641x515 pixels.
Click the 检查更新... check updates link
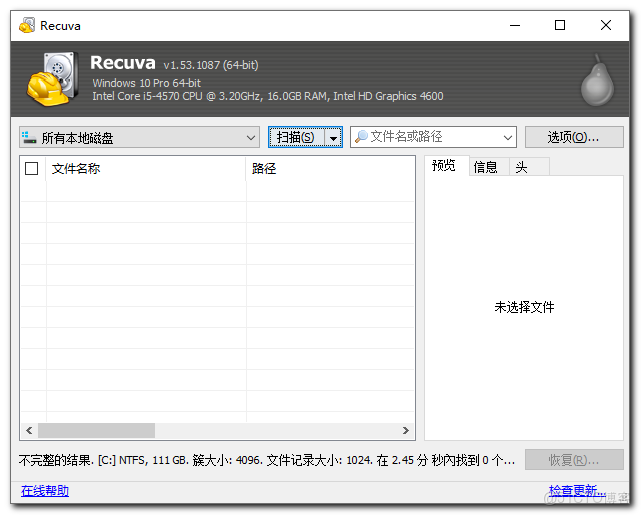(577, 490)
